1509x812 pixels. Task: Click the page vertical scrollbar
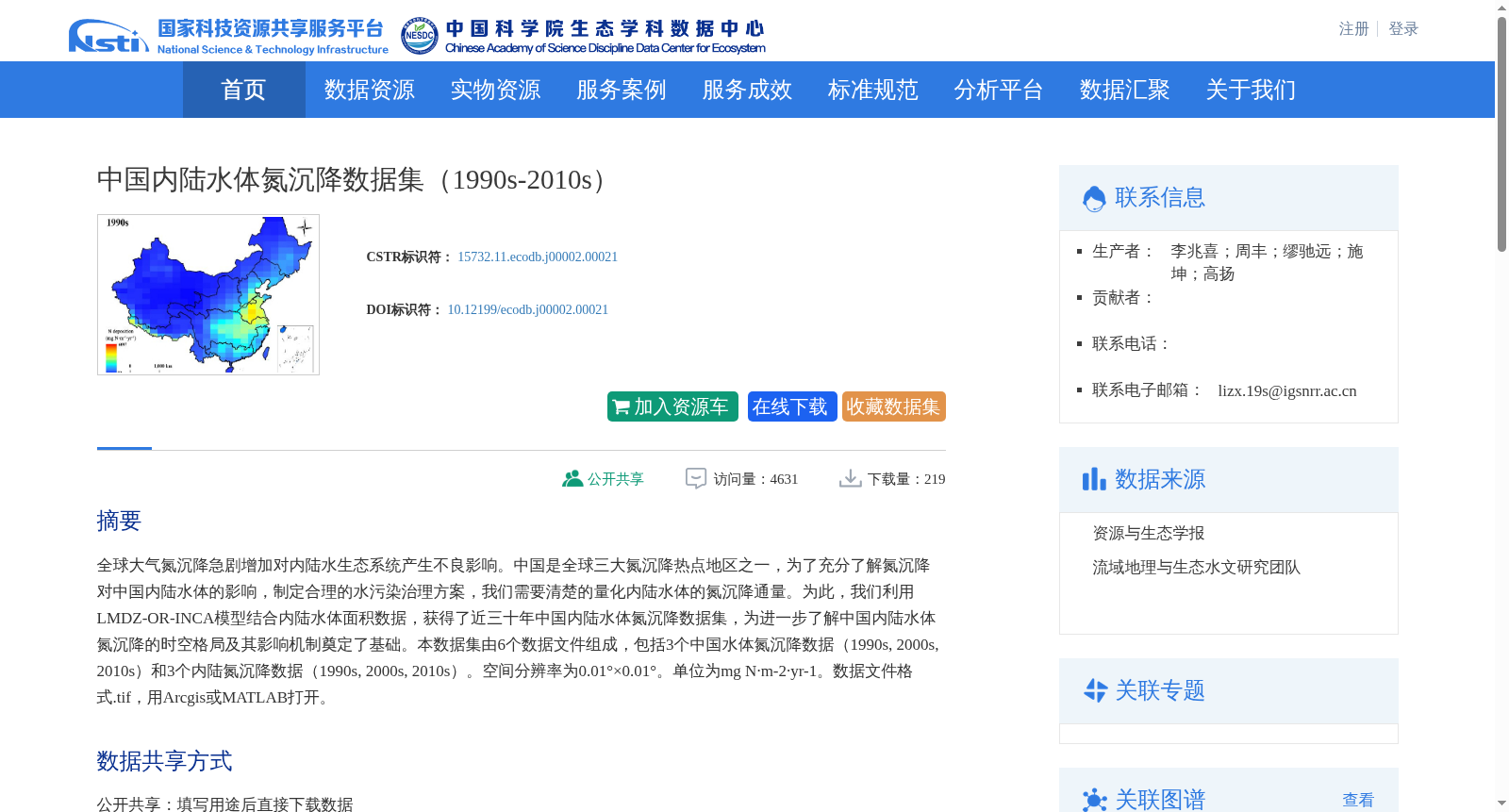tap(1501, 134)
